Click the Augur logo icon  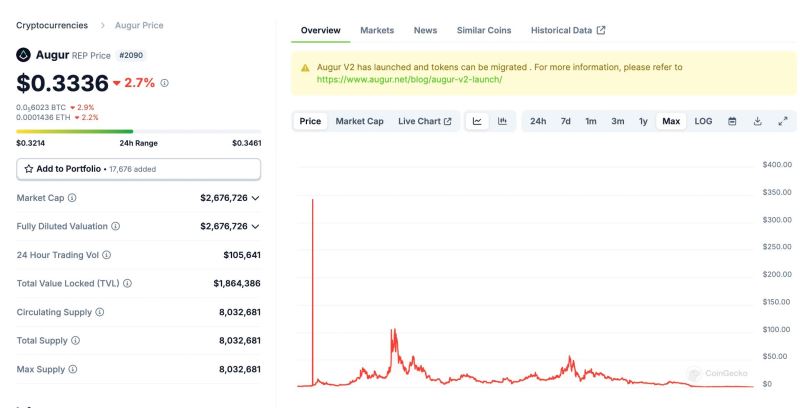click(24, 54)
